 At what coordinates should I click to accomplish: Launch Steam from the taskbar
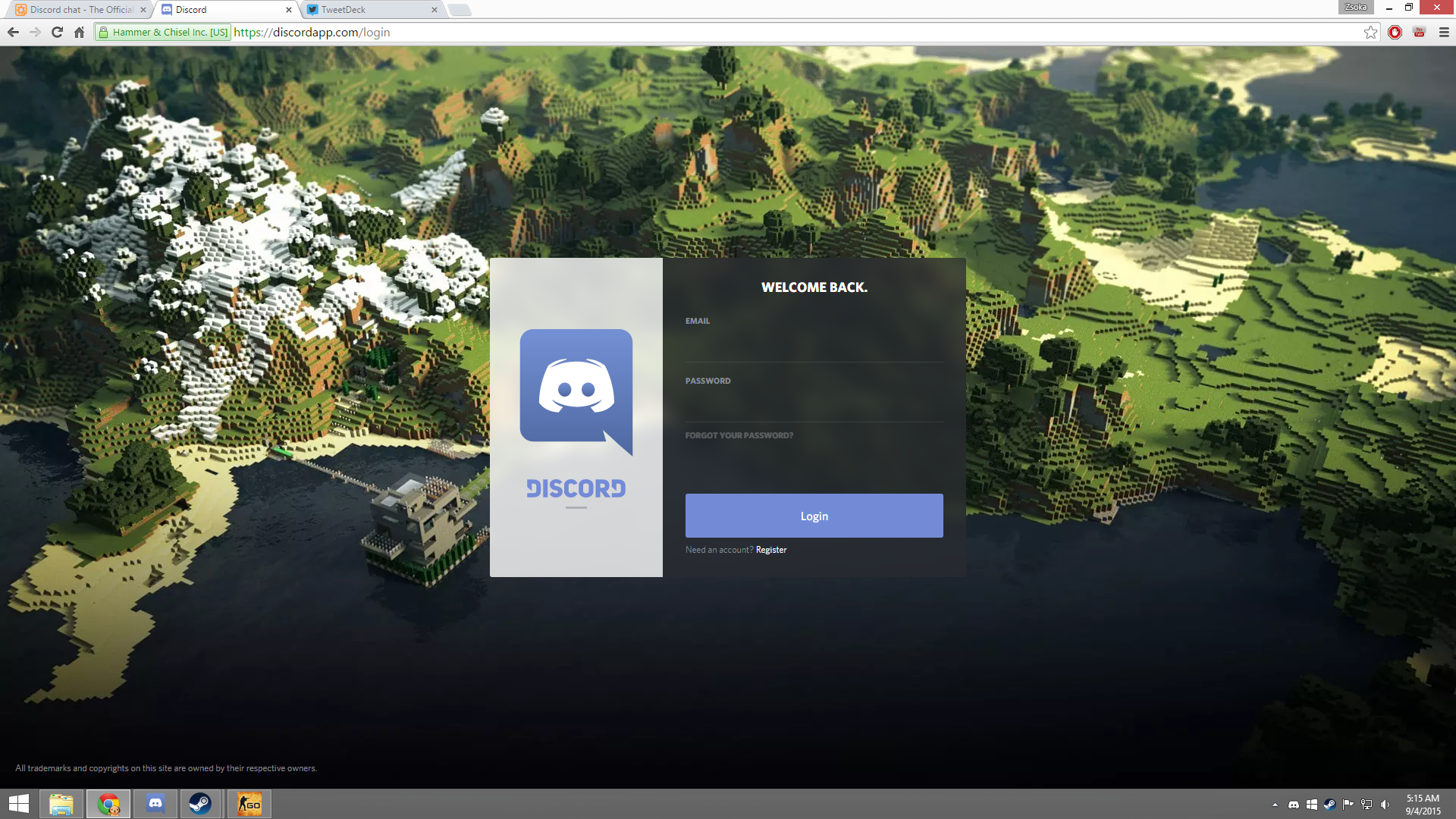pyautogui.click(x=200, y=804)
